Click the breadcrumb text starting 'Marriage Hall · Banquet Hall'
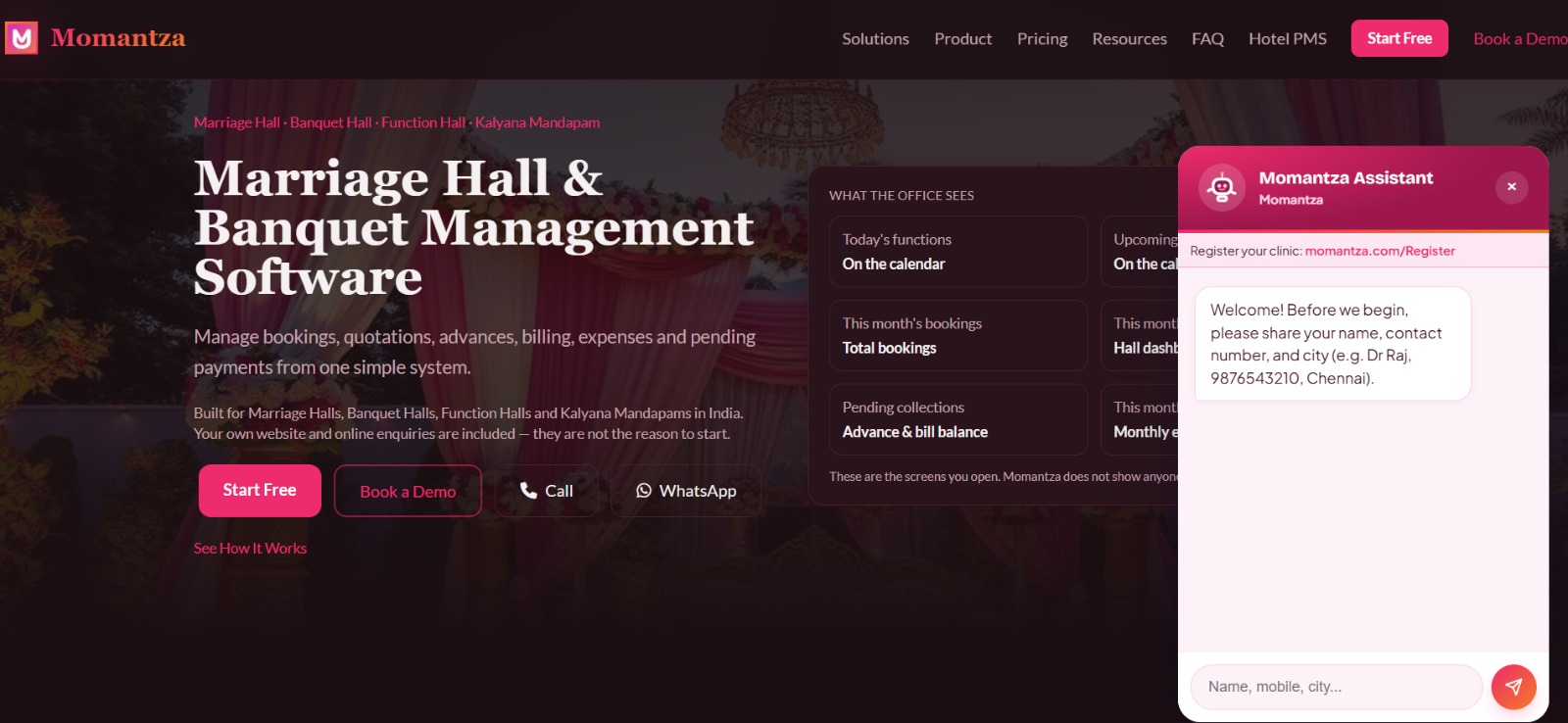This screenshot has width=1568, height=723. [x=397, y=122]
